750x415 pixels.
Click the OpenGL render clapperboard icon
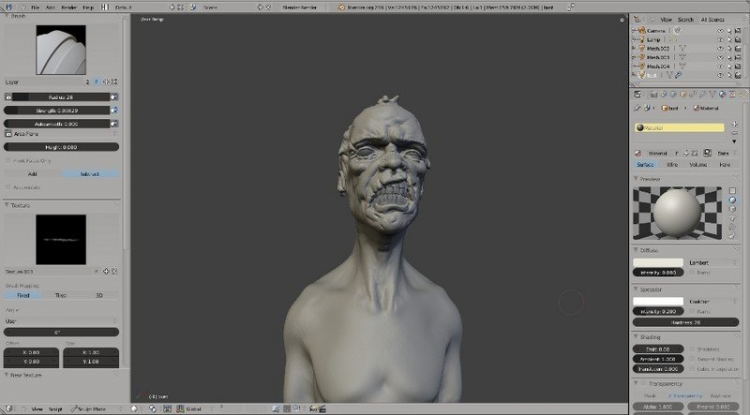click(x=322, y=409)
